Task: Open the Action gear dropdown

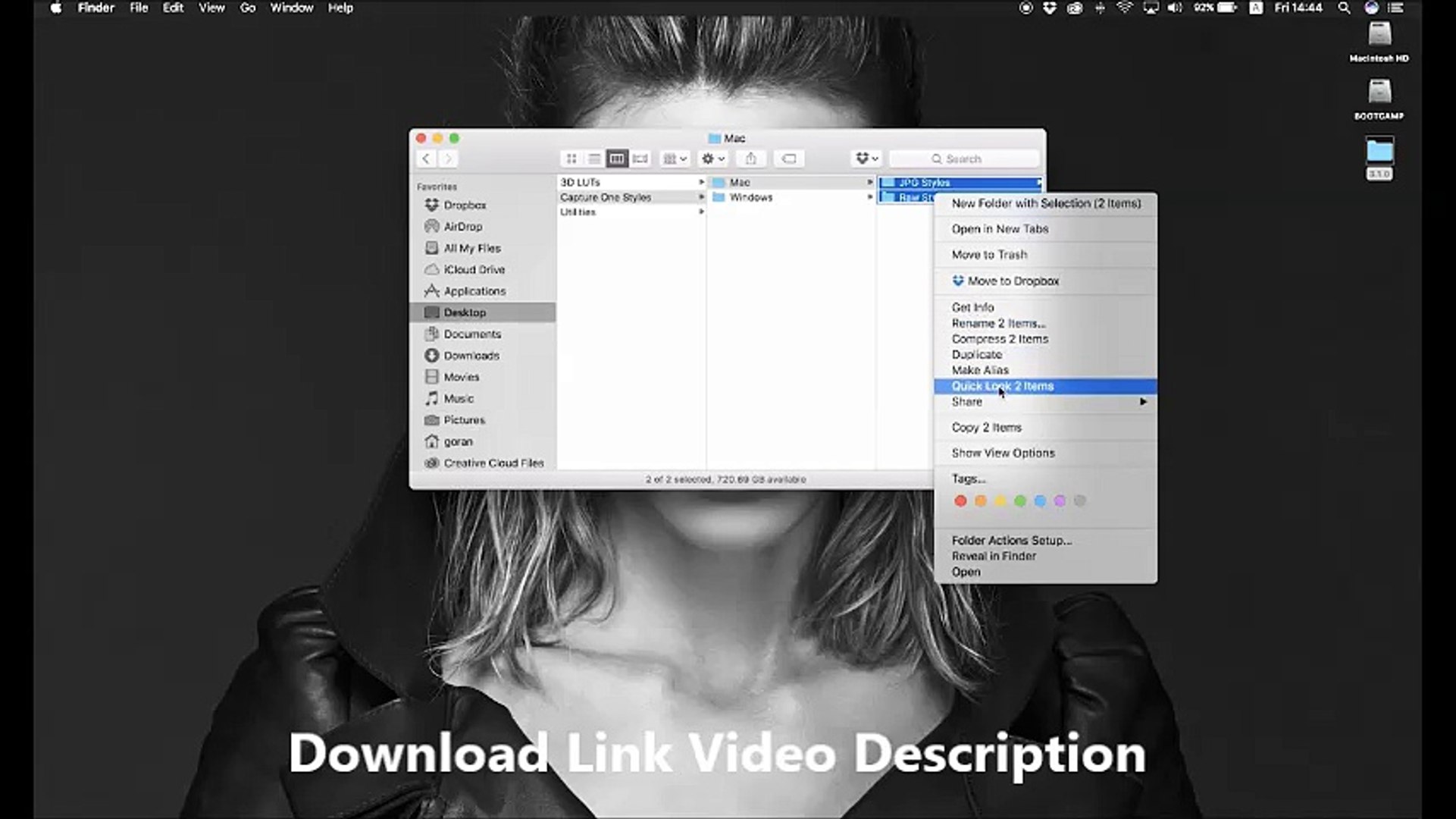Action: pos(712,158)
